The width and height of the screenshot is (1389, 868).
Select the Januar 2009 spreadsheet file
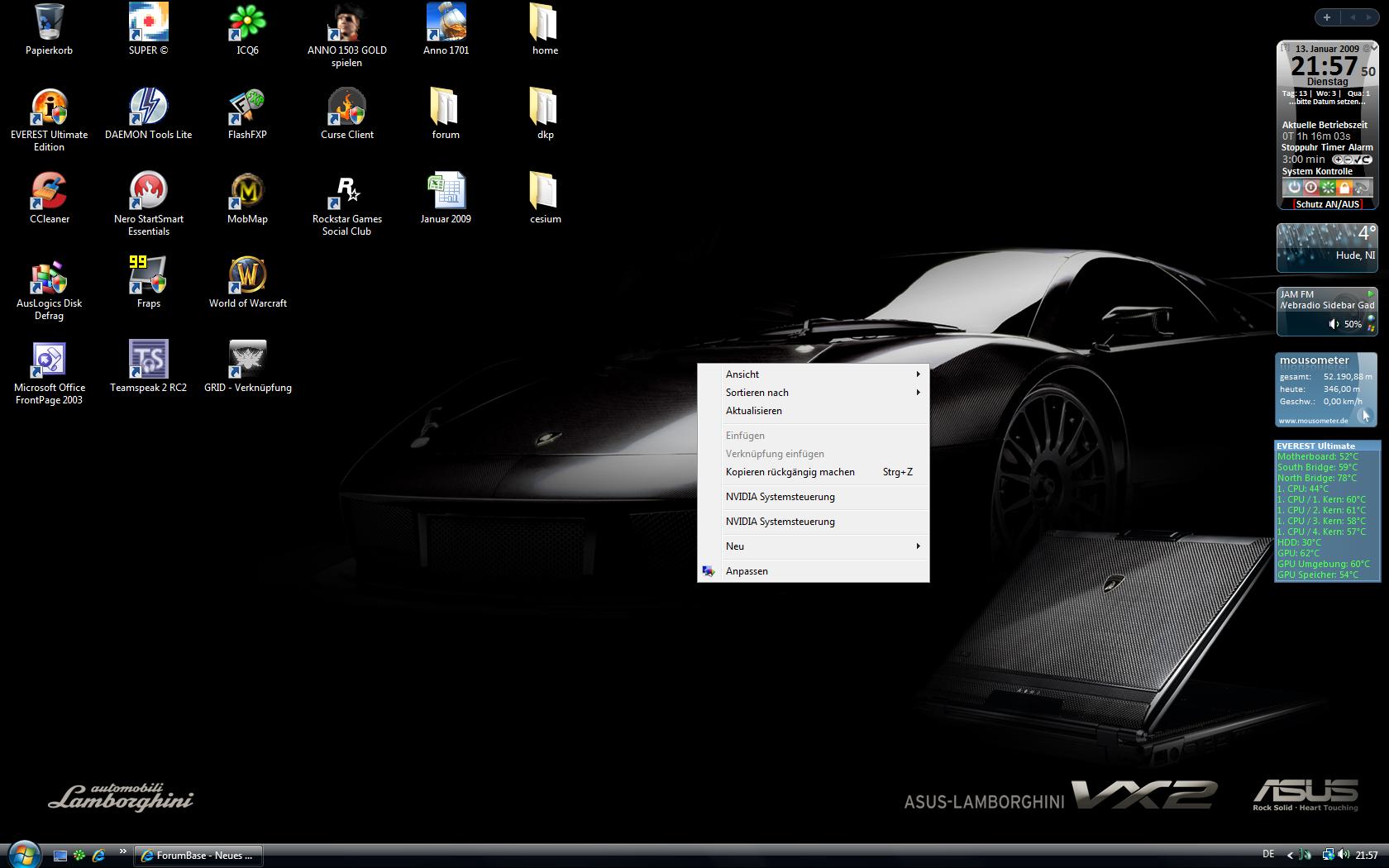(446, 198)
